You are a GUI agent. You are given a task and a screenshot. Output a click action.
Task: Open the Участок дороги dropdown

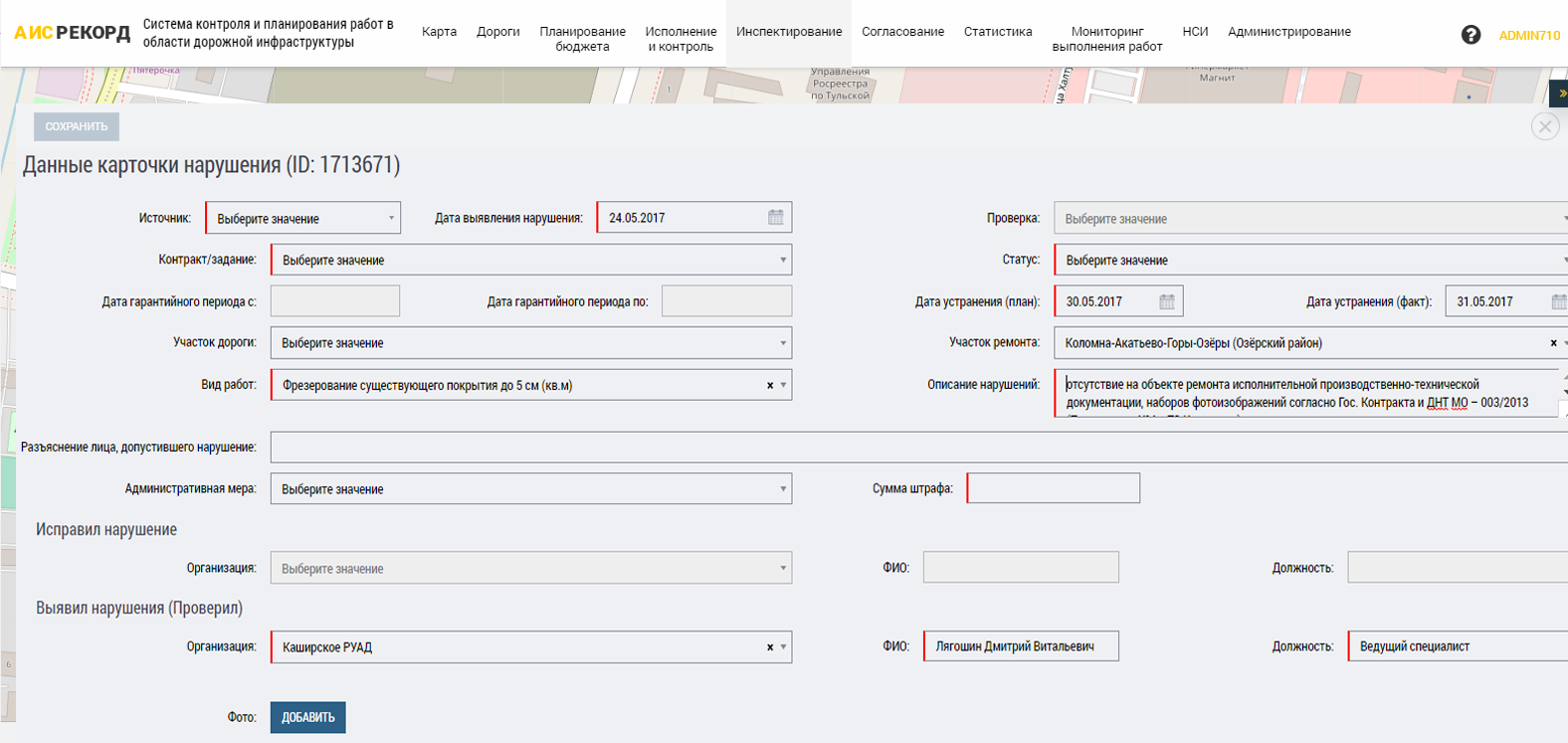pyautogui.click(x=531, y=342)
